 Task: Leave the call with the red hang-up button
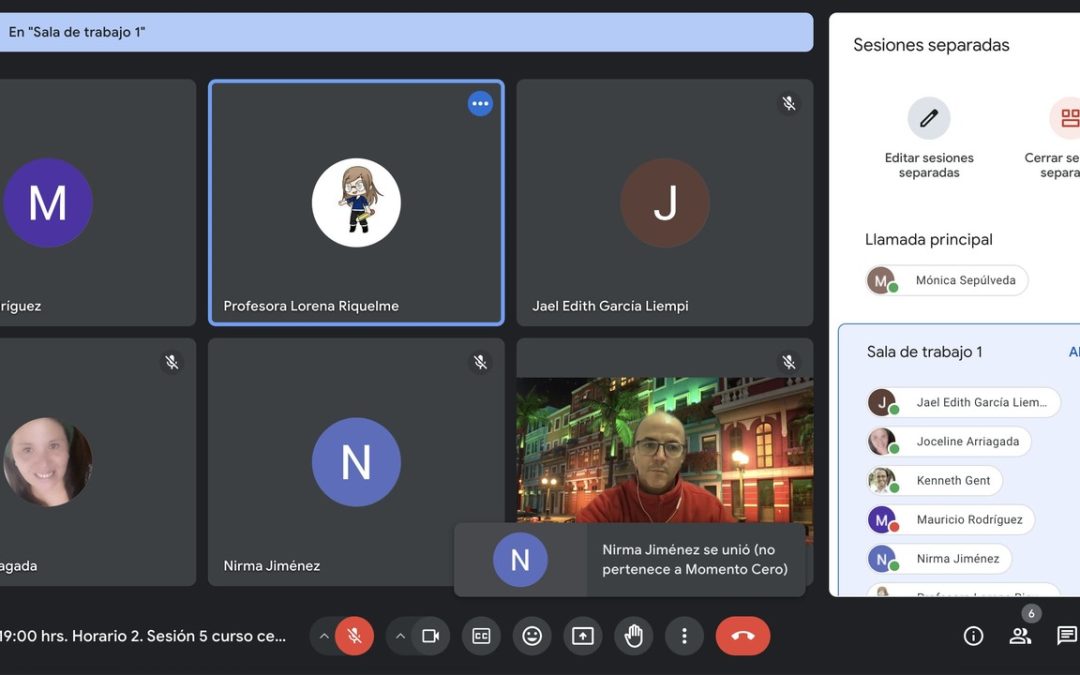pyautogui.click(x=742, y=636)
